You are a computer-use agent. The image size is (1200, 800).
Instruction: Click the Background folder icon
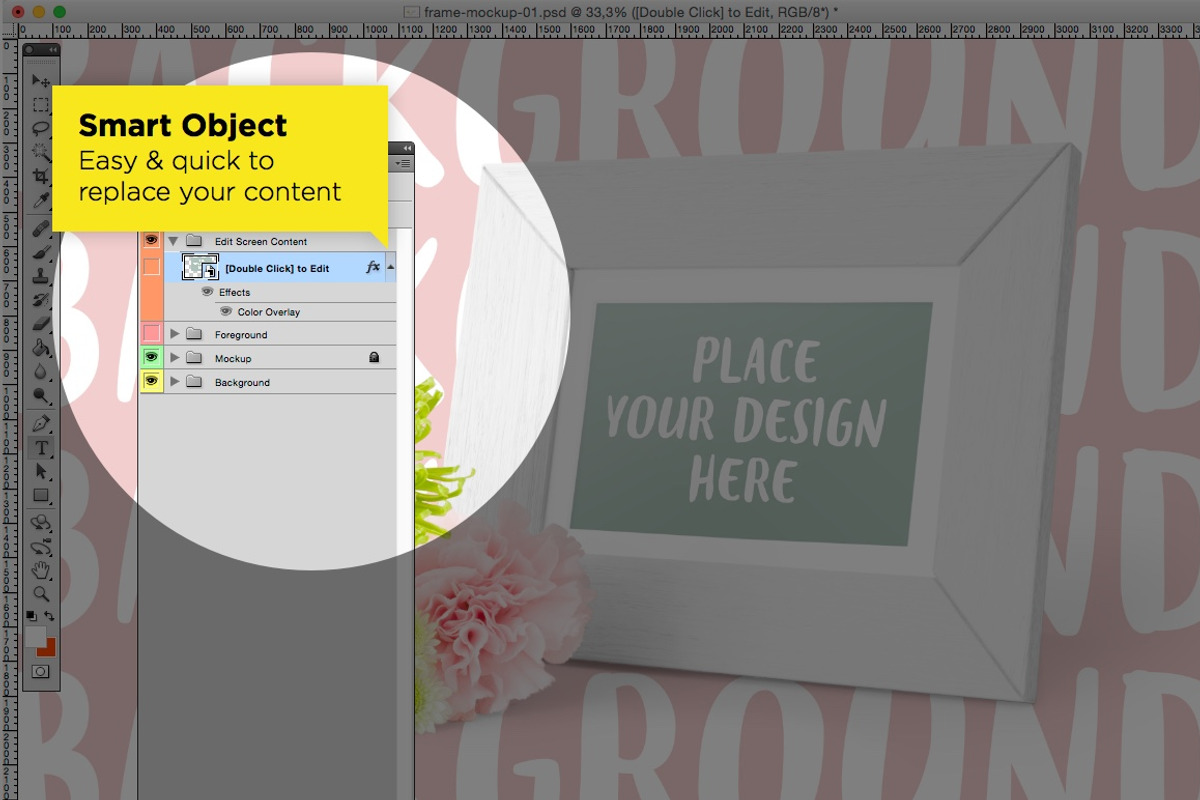[x=194, y=382]
